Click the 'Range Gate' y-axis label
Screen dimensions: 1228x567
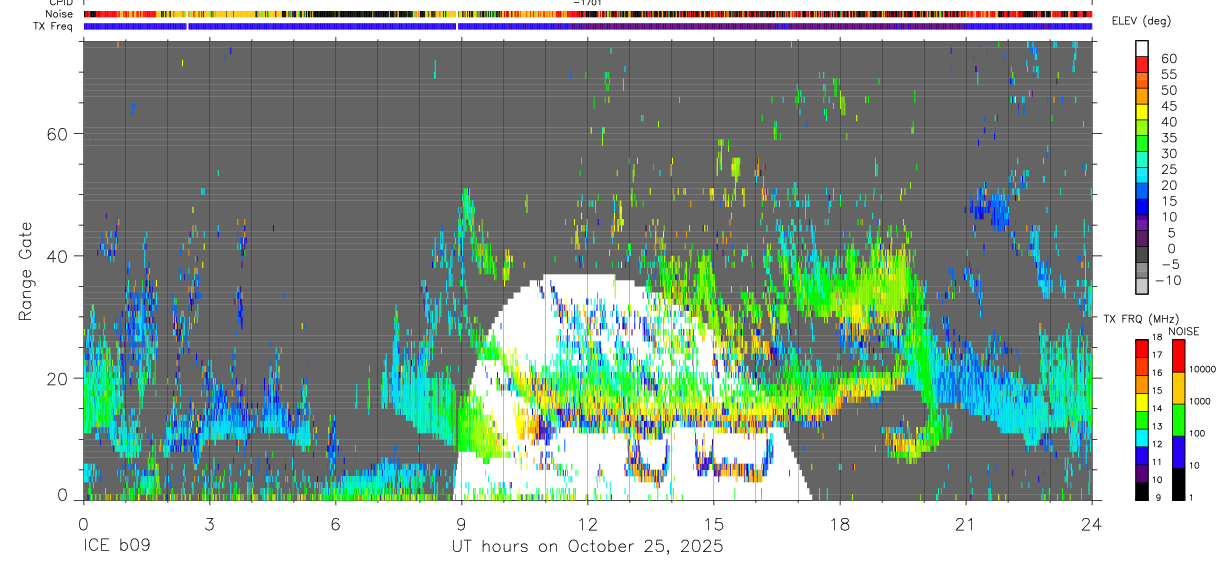pyautogui.click(x=24, y=272)
